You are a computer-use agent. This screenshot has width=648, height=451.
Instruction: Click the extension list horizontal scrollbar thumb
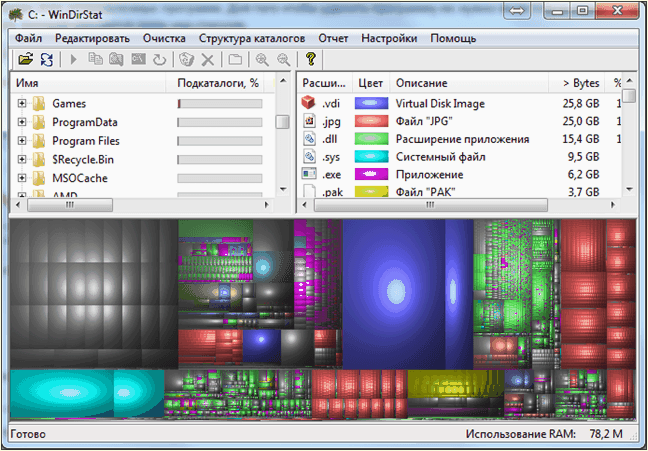(431, 205)
